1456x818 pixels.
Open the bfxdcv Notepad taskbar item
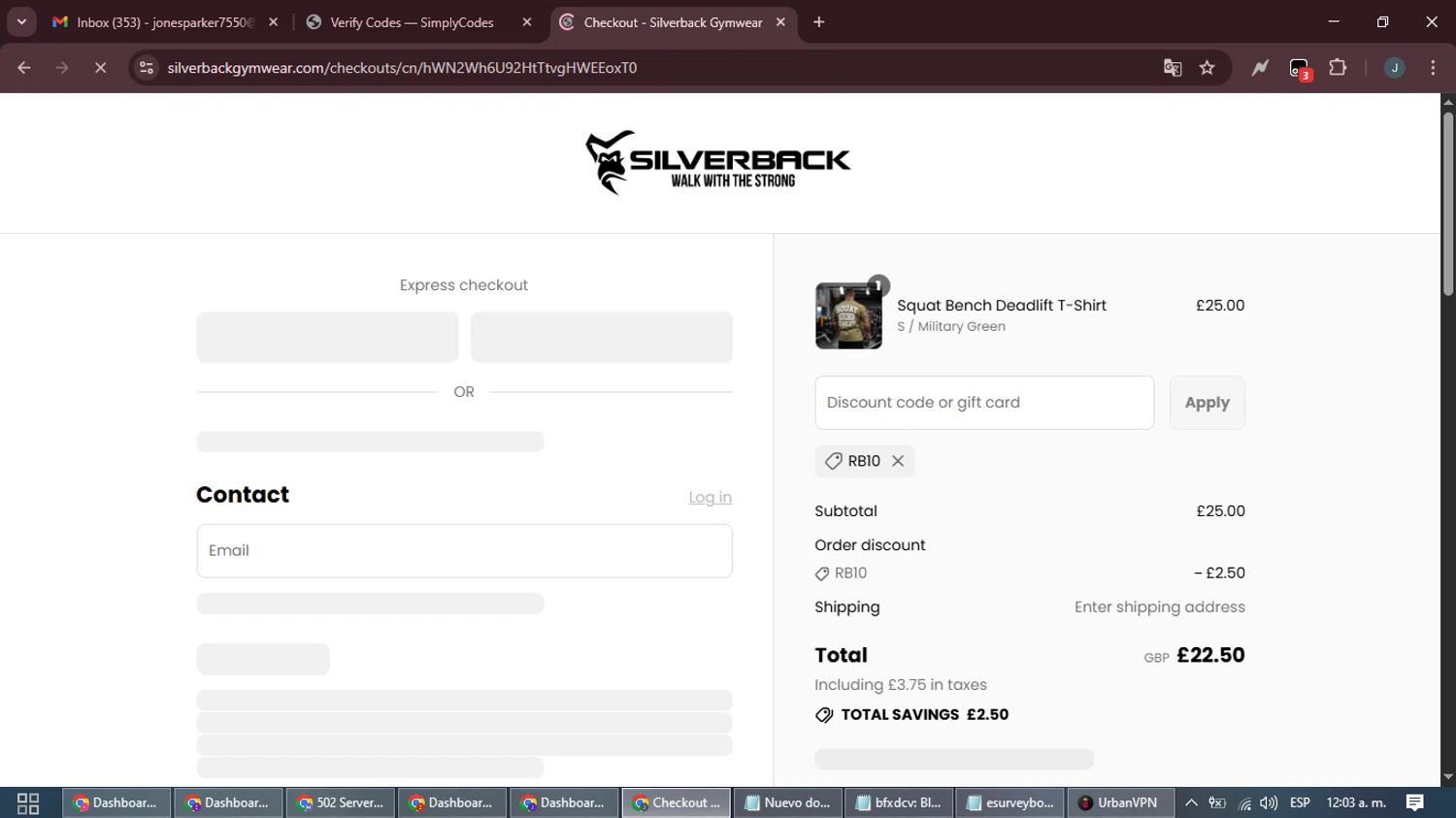coord(900,803)
